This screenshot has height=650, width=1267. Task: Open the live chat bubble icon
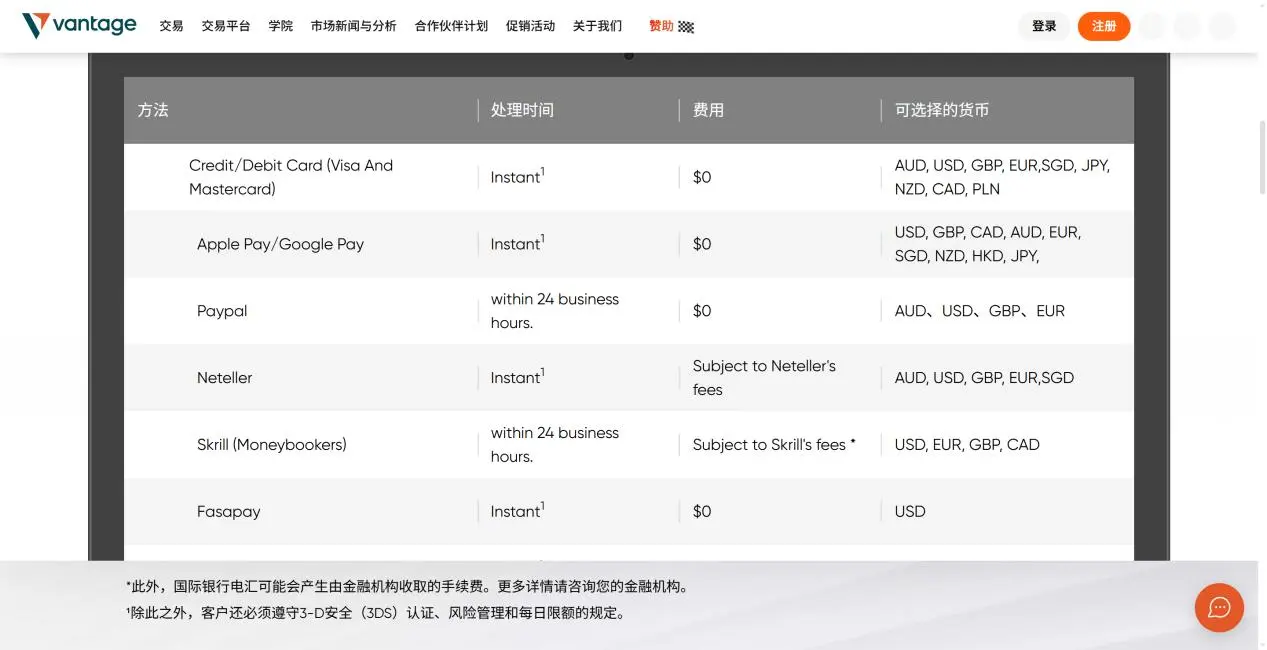1219,607
